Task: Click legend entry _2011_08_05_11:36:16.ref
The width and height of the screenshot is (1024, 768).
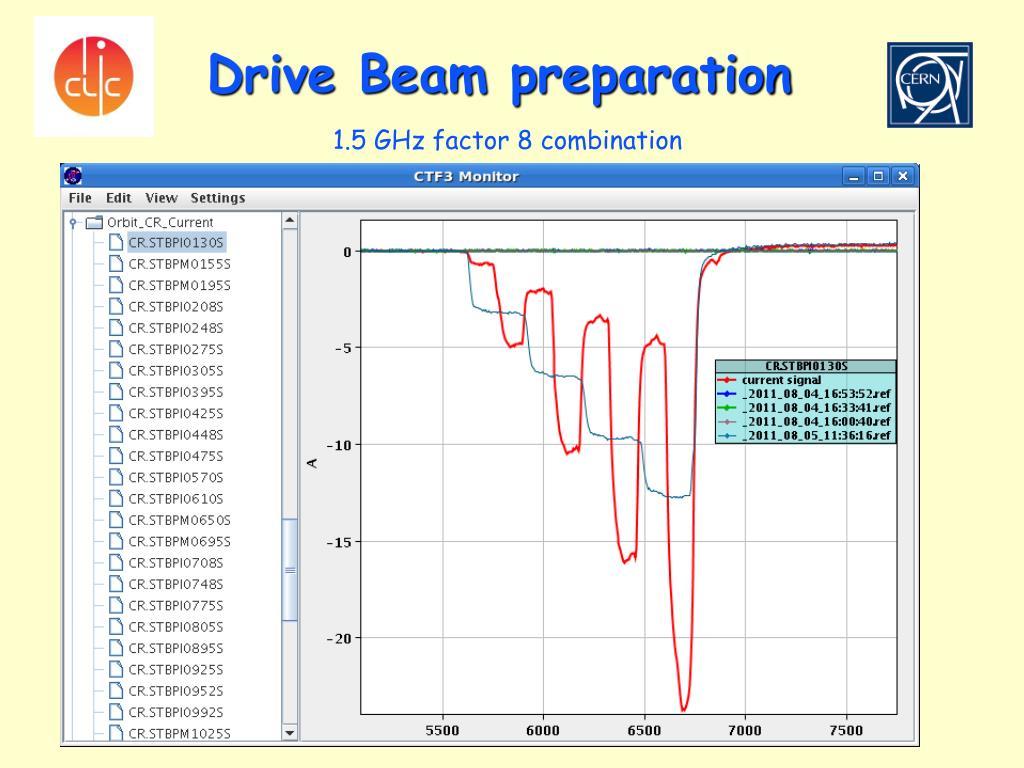Action: click(x=805, y=436)
